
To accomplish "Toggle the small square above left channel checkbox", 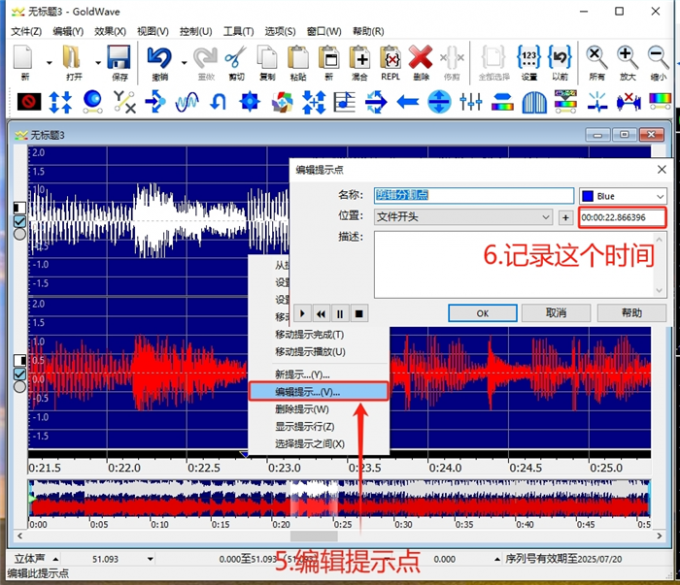I will (20, 208).
